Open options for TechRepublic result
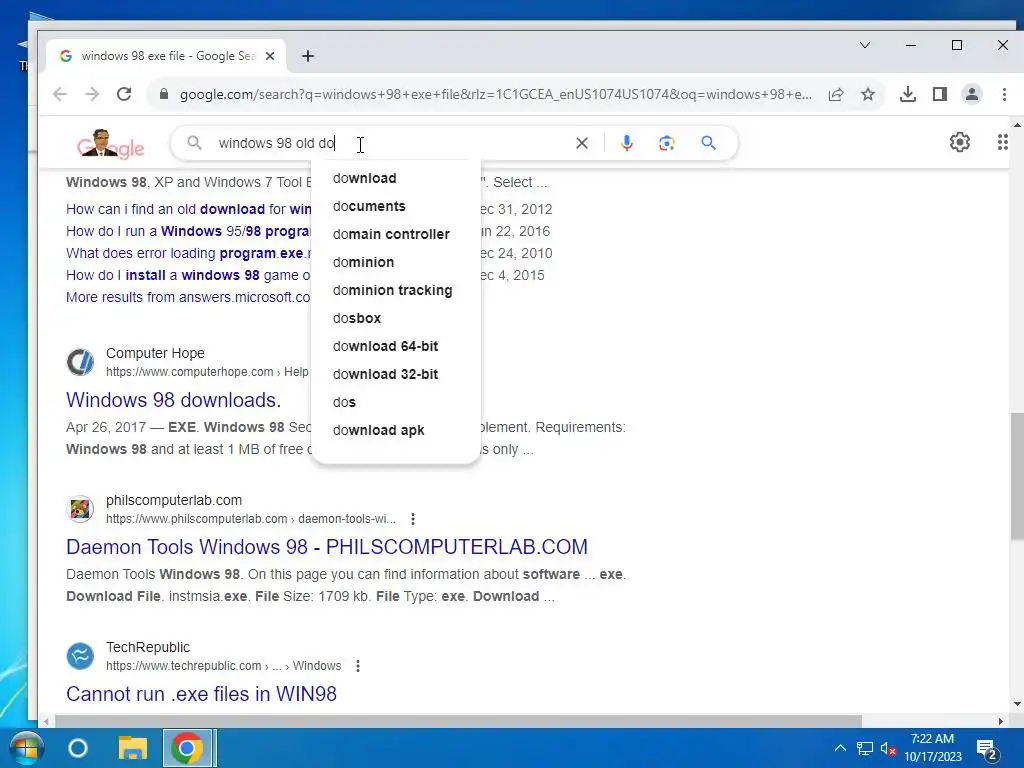The width and height of the screenshot is (1024, 768). pos(358,666)
